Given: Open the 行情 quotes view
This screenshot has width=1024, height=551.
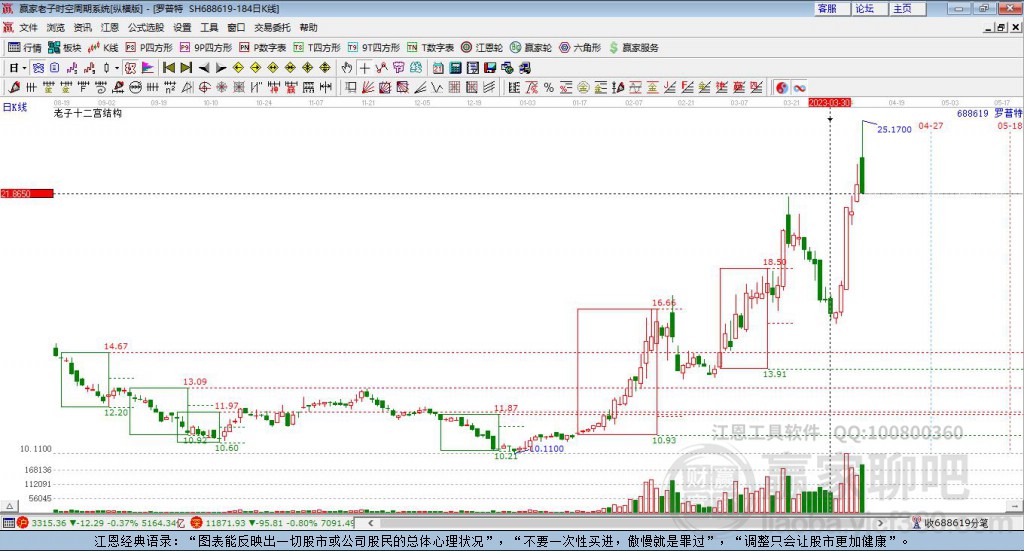Looking at the screenshot, I should pyautogui.click(x=25, y=48).
